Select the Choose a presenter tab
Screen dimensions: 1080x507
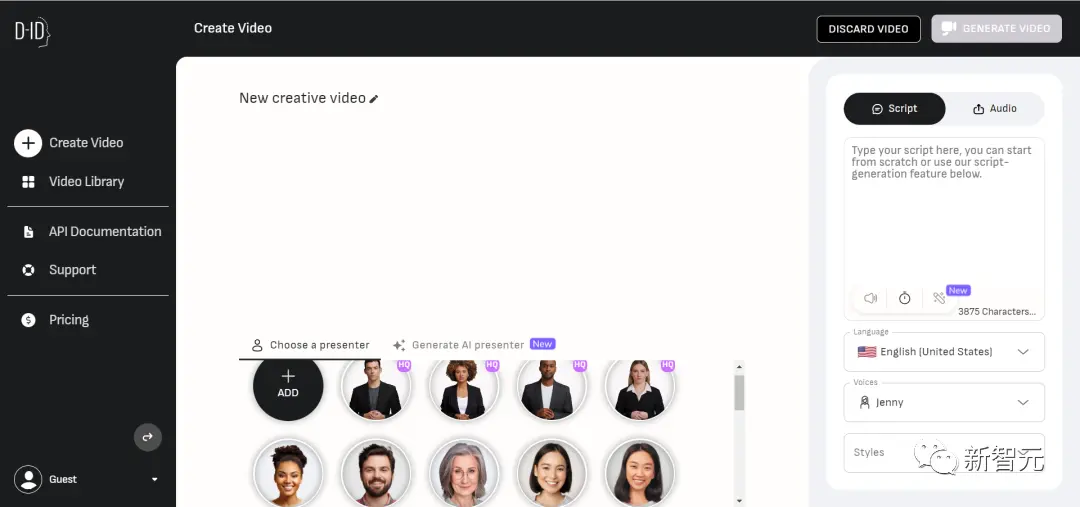coord(310,345)
